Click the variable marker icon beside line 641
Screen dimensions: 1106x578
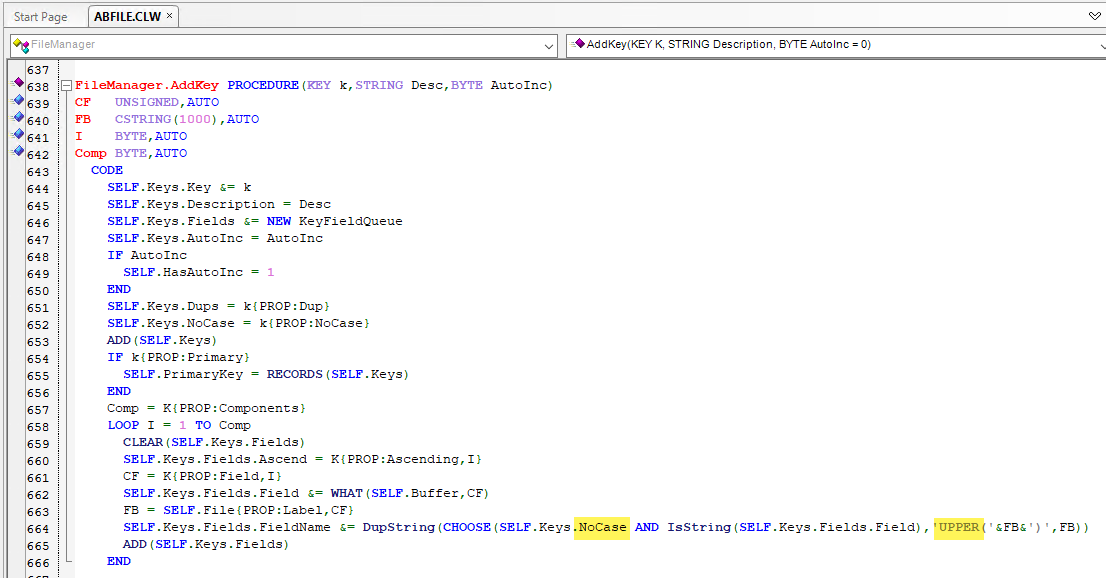(x=17, y=135)
